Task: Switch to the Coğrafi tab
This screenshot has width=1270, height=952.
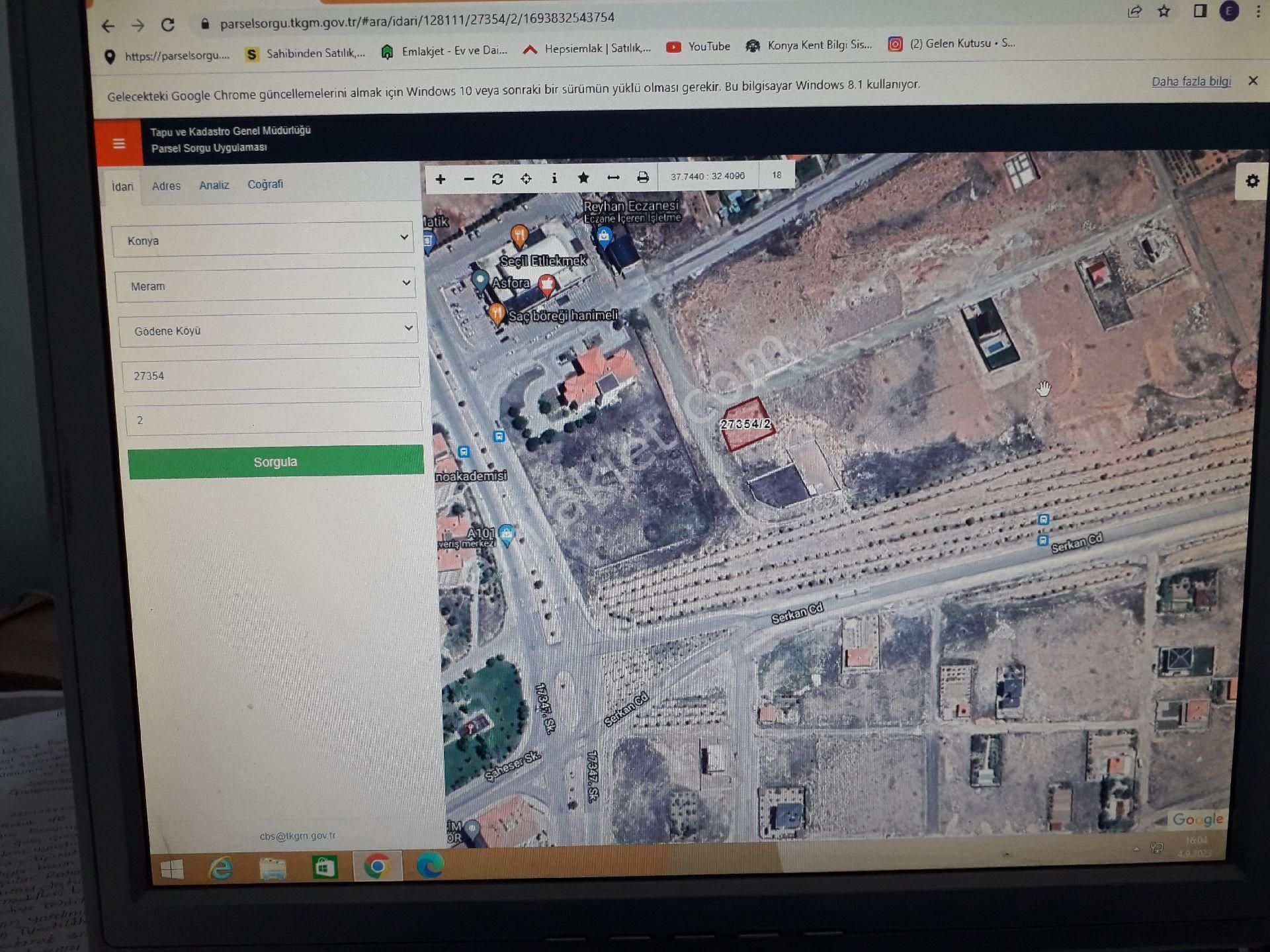Action: [x=265, y=185]
